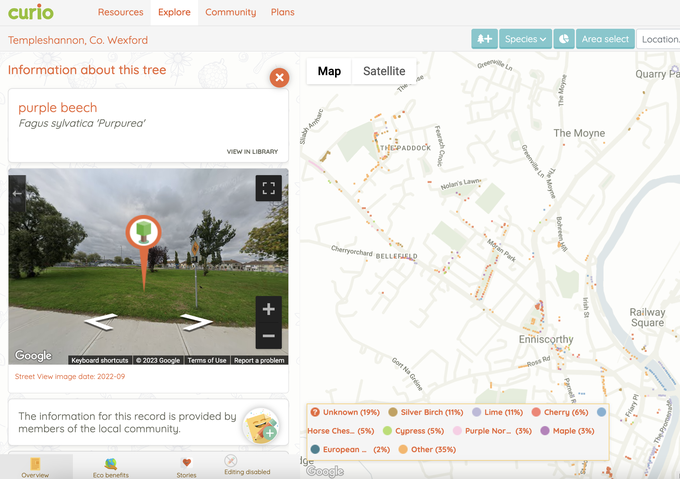Zoom in on the Street View image
The height and width of the screenshot is (479, 680).
click(268, 308)
